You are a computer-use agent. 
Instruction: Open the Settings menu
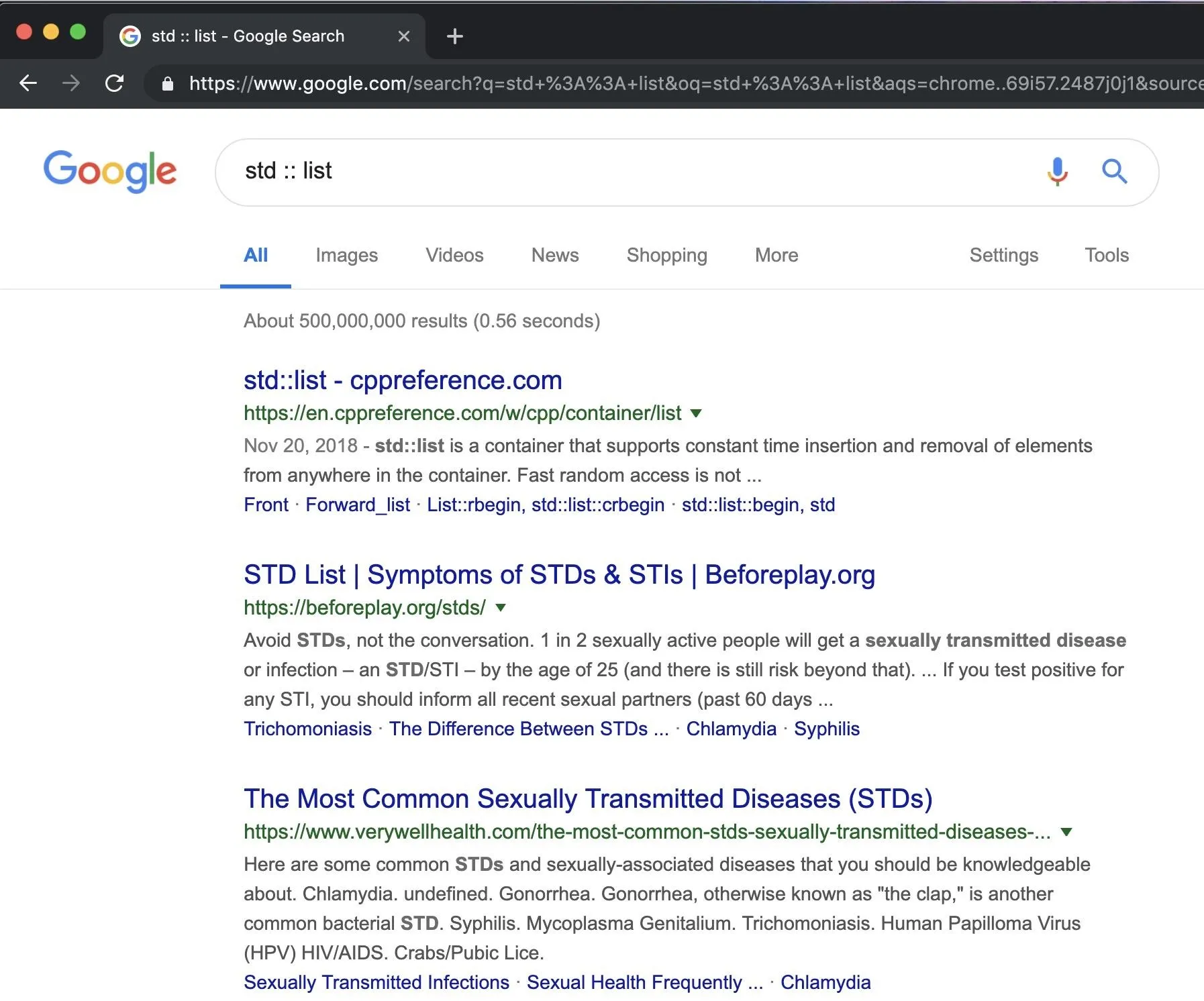click(x=1003, y=255)
